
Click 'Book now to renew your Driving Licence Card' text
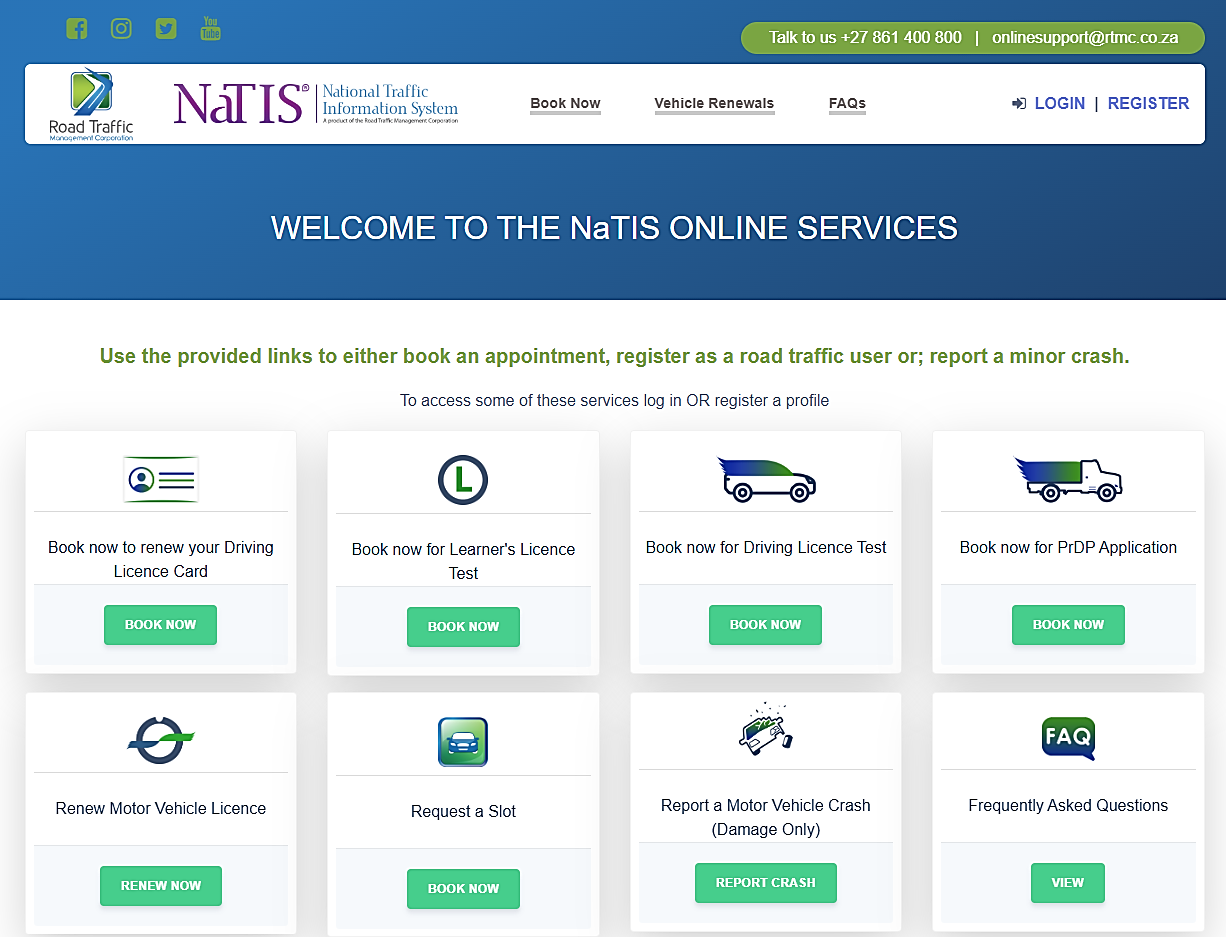(161, 560)
